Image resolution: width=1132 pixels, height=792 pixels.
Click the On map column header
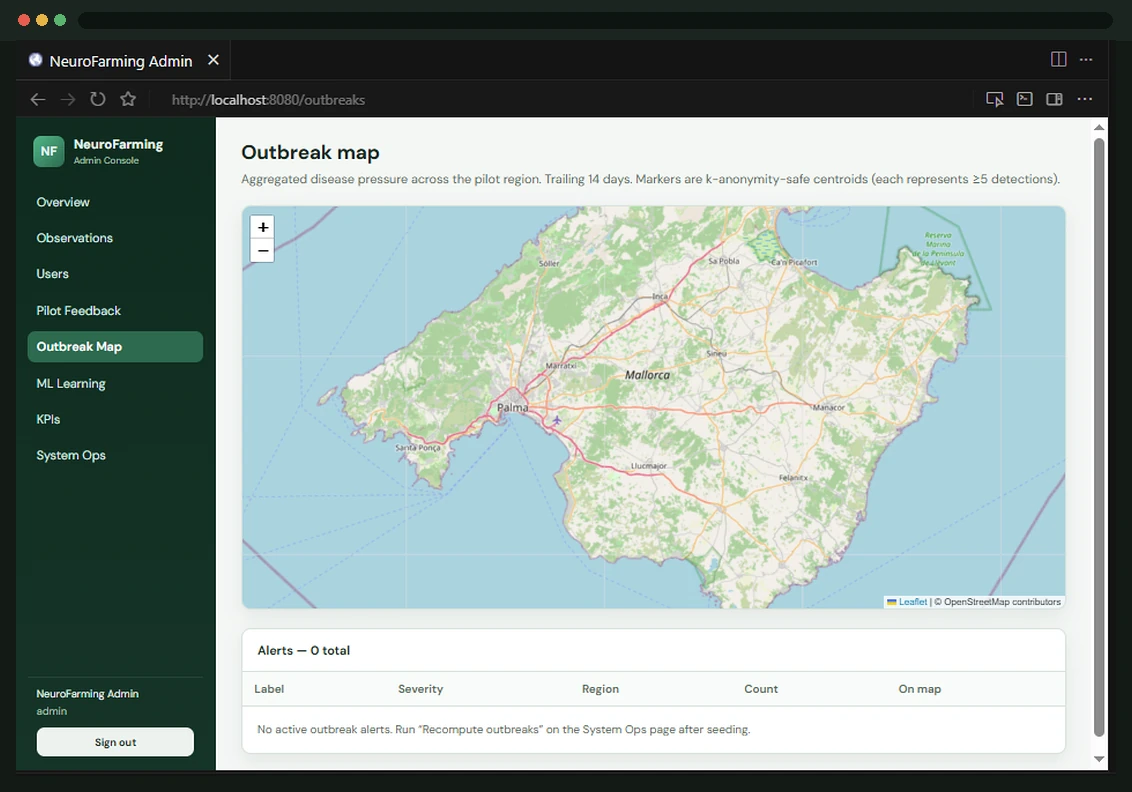[919, 689]
